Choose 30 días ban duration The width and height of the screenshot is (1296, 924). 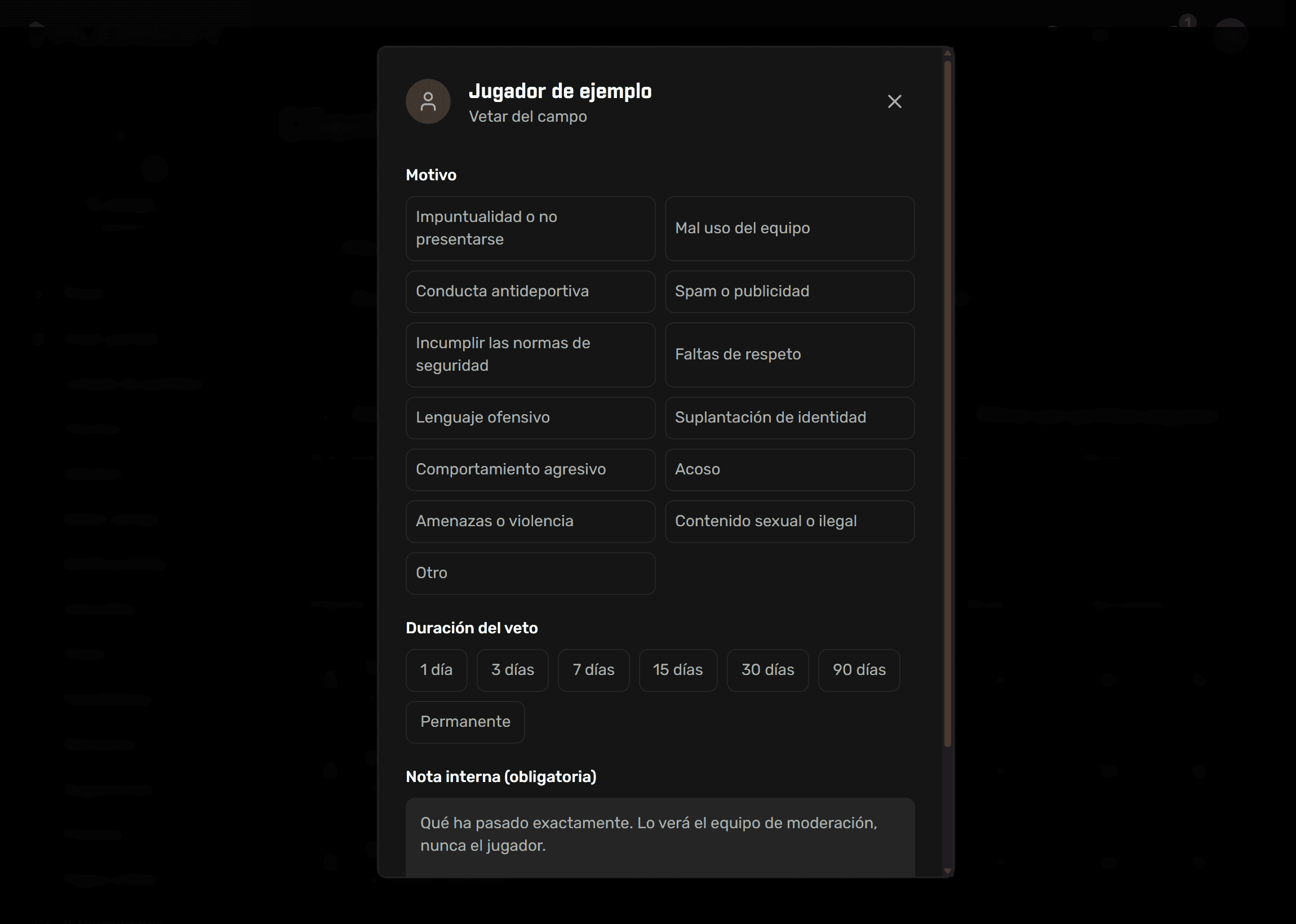point(767,670)
